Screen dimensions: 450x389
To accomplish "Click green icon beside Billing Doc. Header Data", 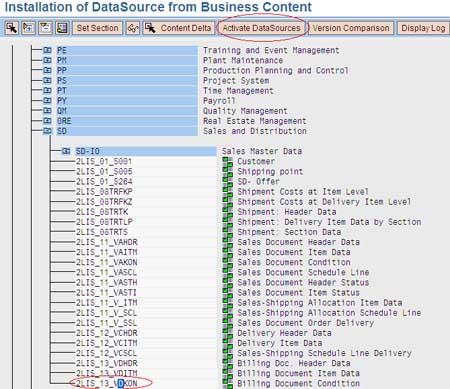I will click(228, 363).
